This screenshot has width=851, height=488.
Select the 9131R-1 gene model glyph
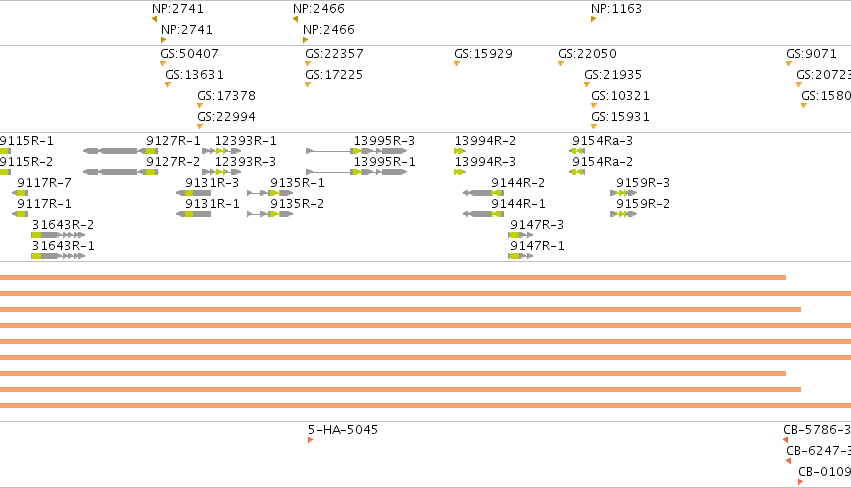[194, 214]
